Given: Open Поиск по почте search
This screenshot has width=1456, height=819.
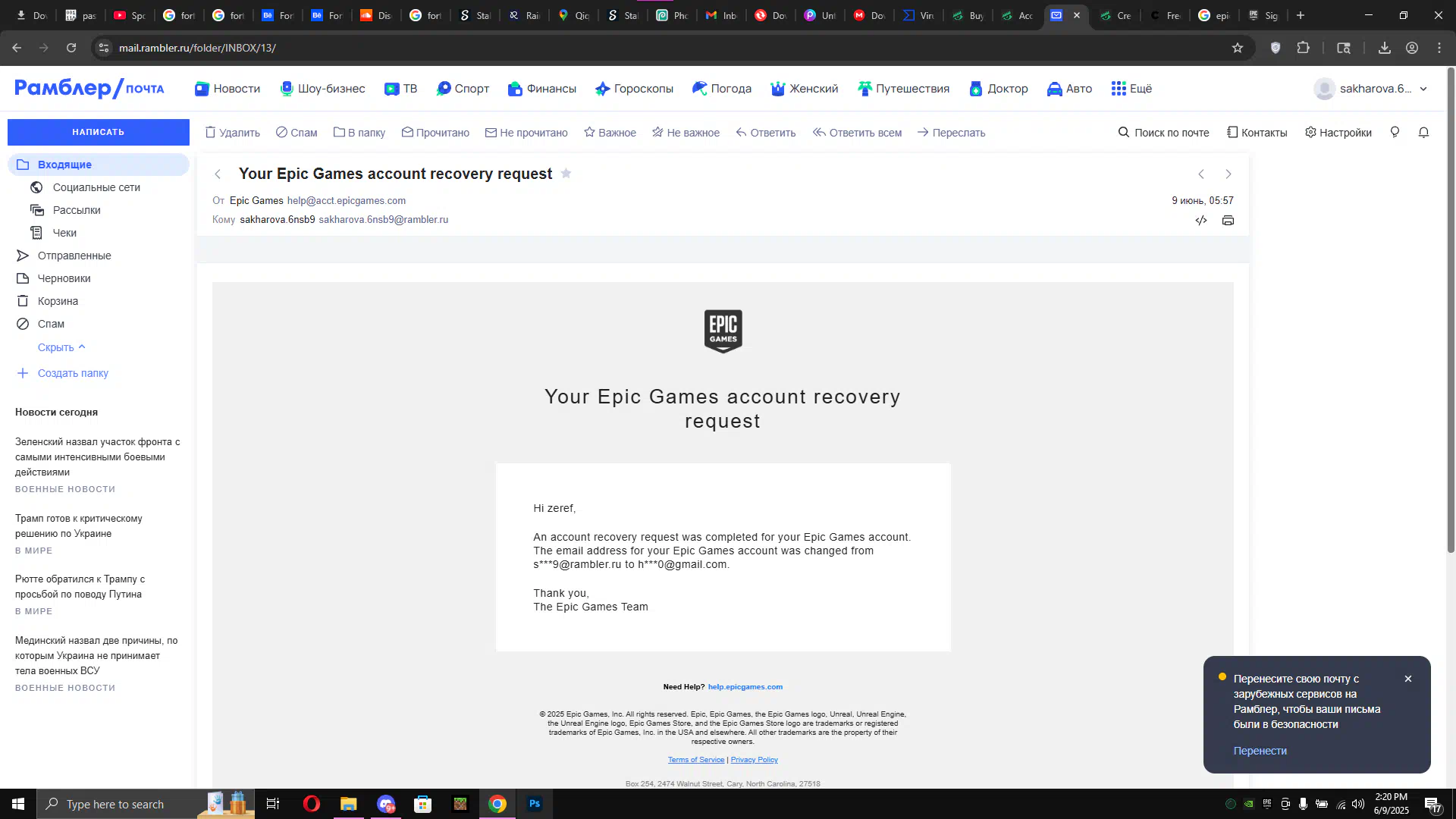Looking at the screenshot, I should click(1163, 133).
